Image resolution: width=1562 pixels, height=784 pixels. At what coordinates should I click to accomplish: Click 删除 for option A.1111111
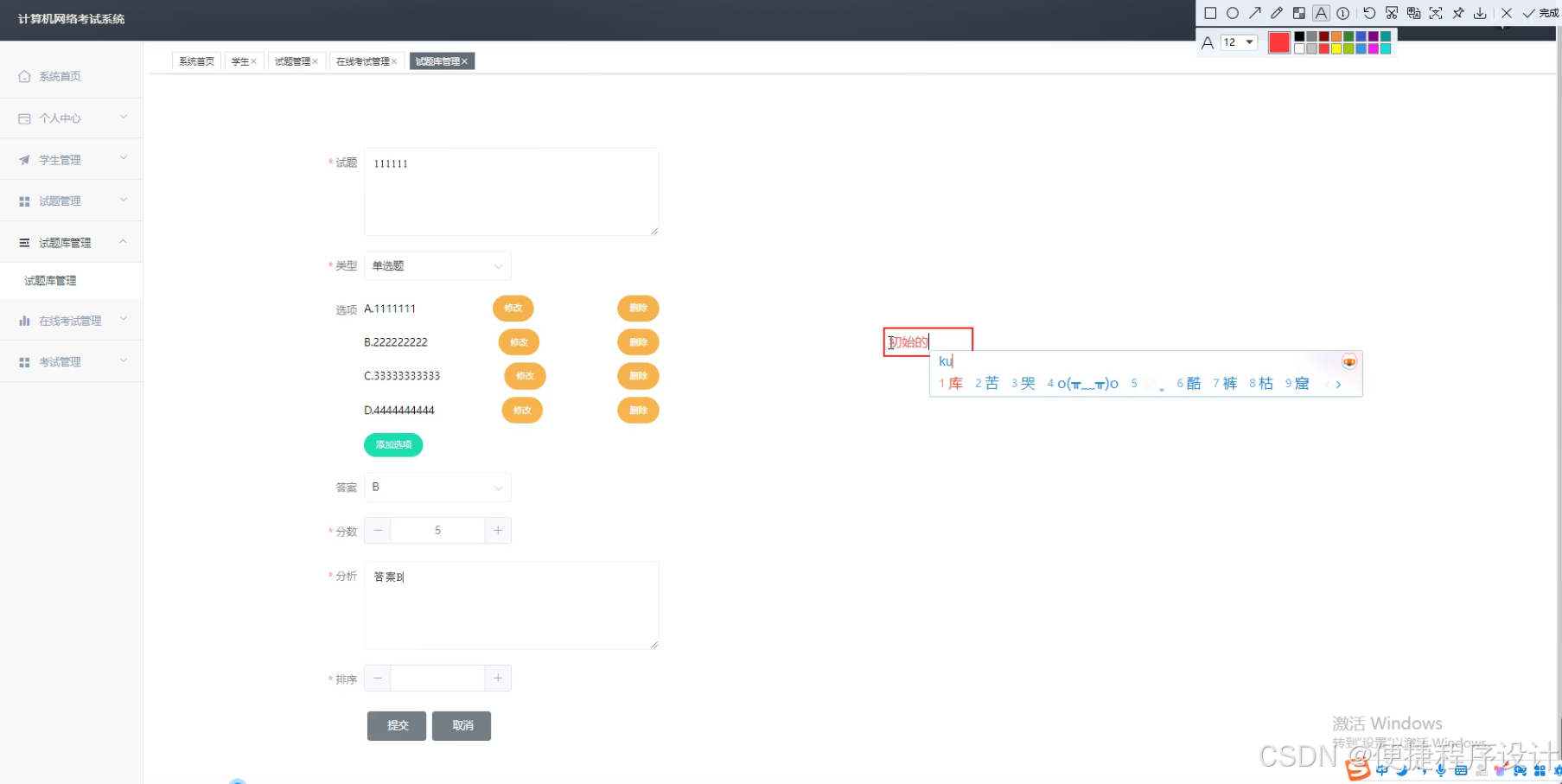pyautogui.click(x=638, y=309)
